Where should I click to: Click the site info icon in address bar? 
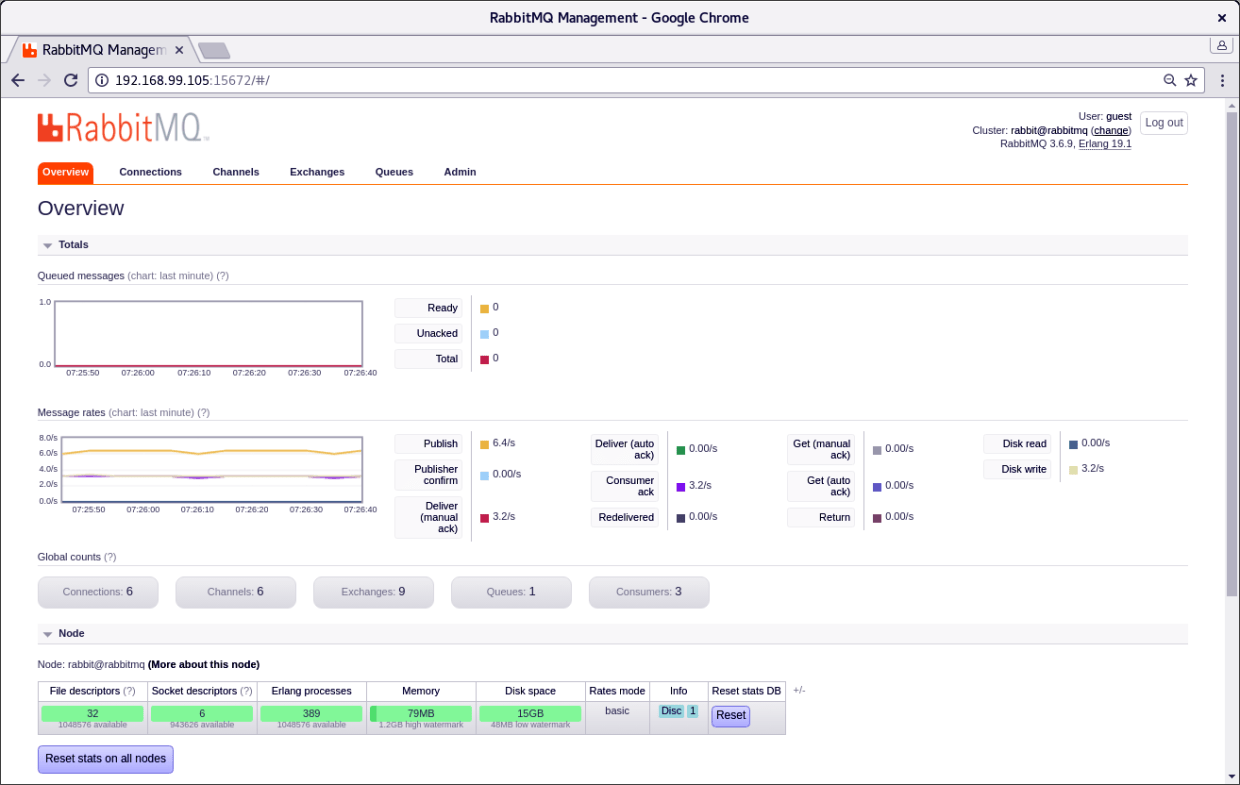click(101, 80)
